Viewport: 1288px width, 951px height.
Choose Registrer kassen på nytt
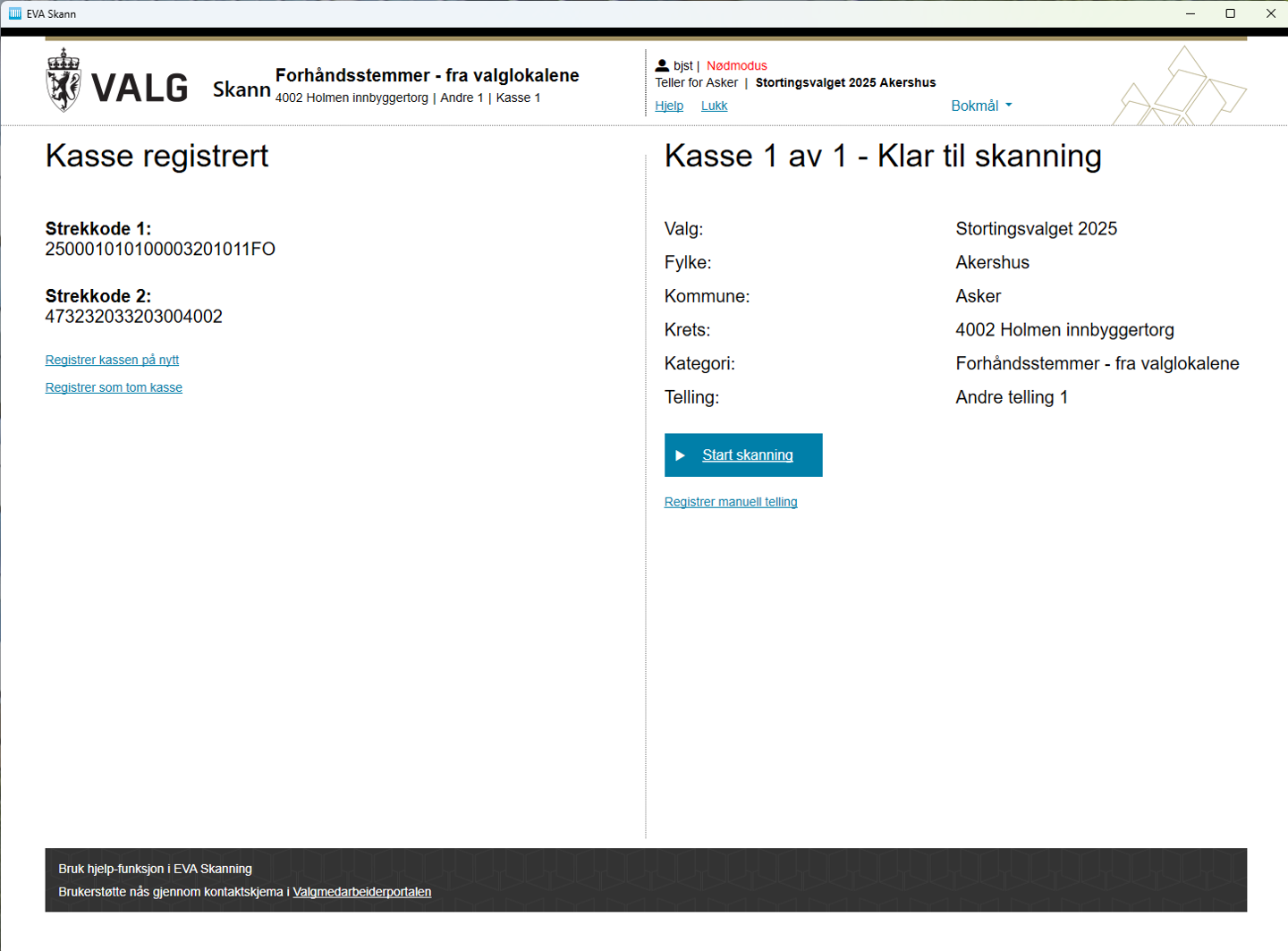(x=112, y=360)
